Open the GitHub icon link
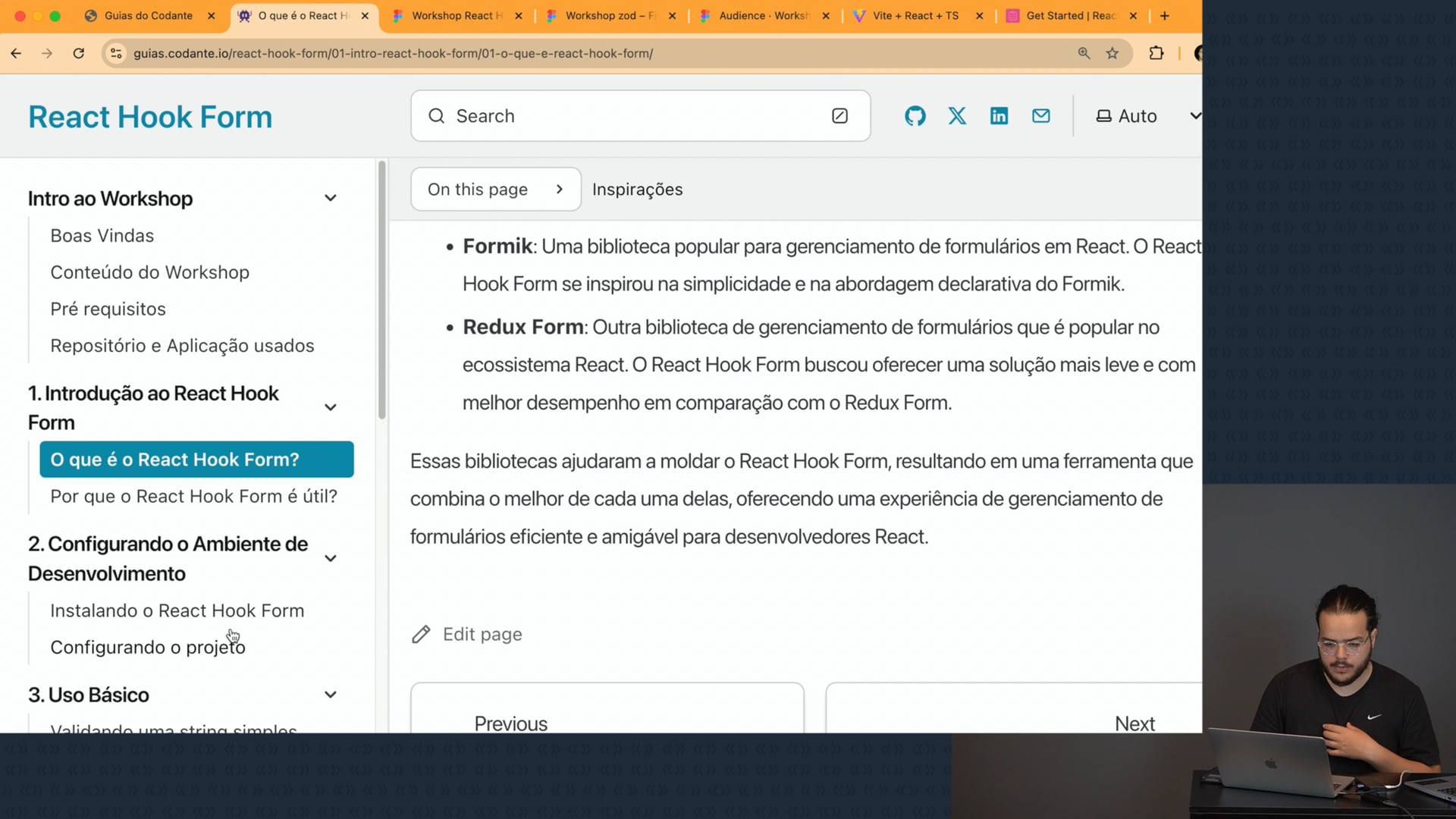1456x819 pixels. click(915, 116)
